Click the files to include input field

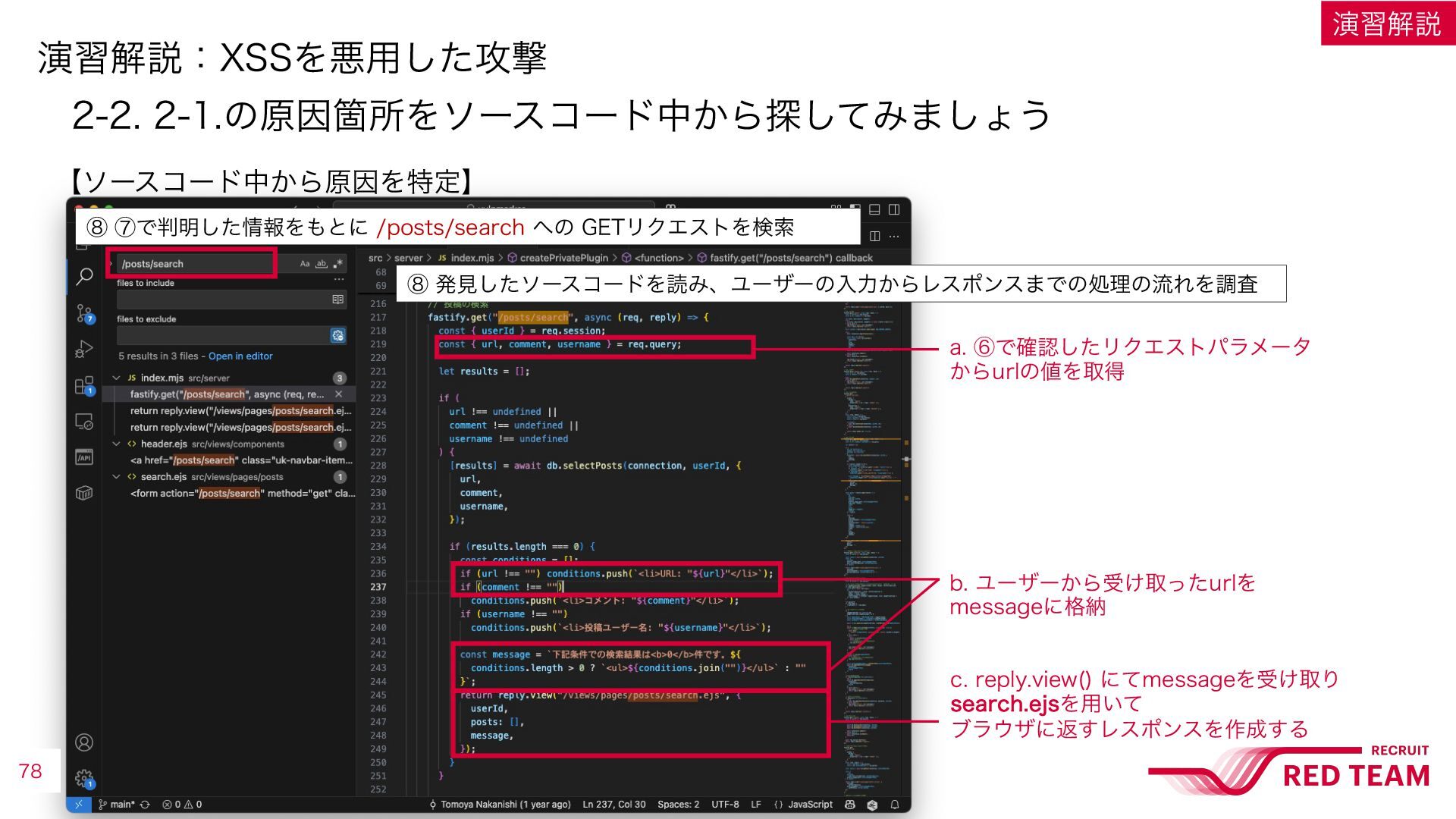click(x=223, y=300)
